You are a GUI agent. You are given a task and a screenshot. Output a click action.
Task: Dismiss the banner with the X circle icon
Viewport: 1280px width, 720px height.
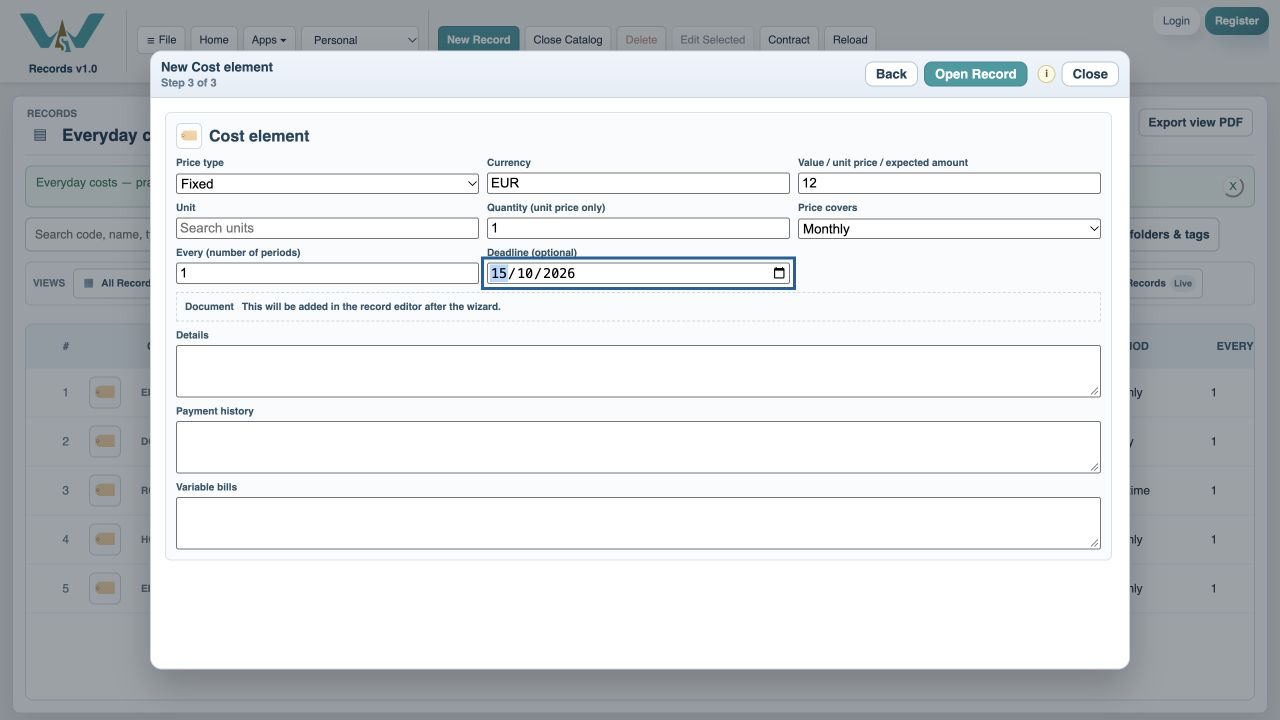(x=1233, y=186)
